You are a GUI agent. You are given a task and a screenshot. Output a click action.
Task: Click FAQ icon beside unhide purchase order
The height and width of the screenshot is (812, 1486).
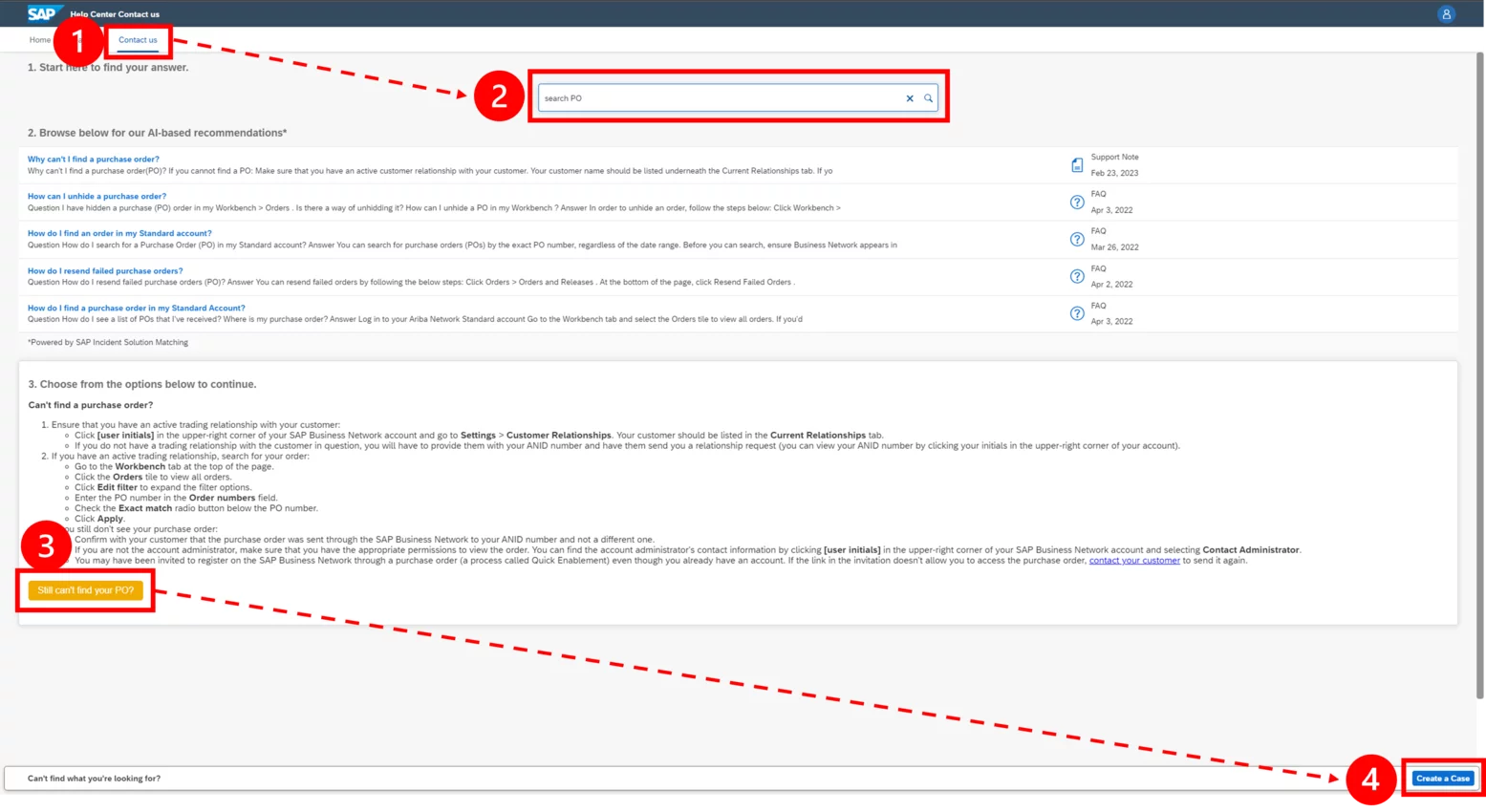(x=1077, y=203)
